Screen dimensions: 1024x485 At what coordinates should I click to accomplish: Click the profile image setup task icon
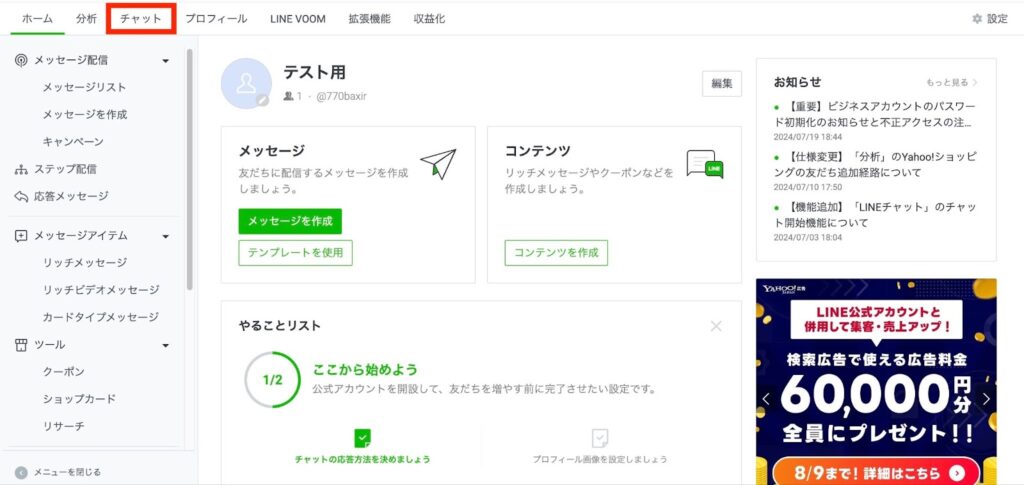point(600,437)
